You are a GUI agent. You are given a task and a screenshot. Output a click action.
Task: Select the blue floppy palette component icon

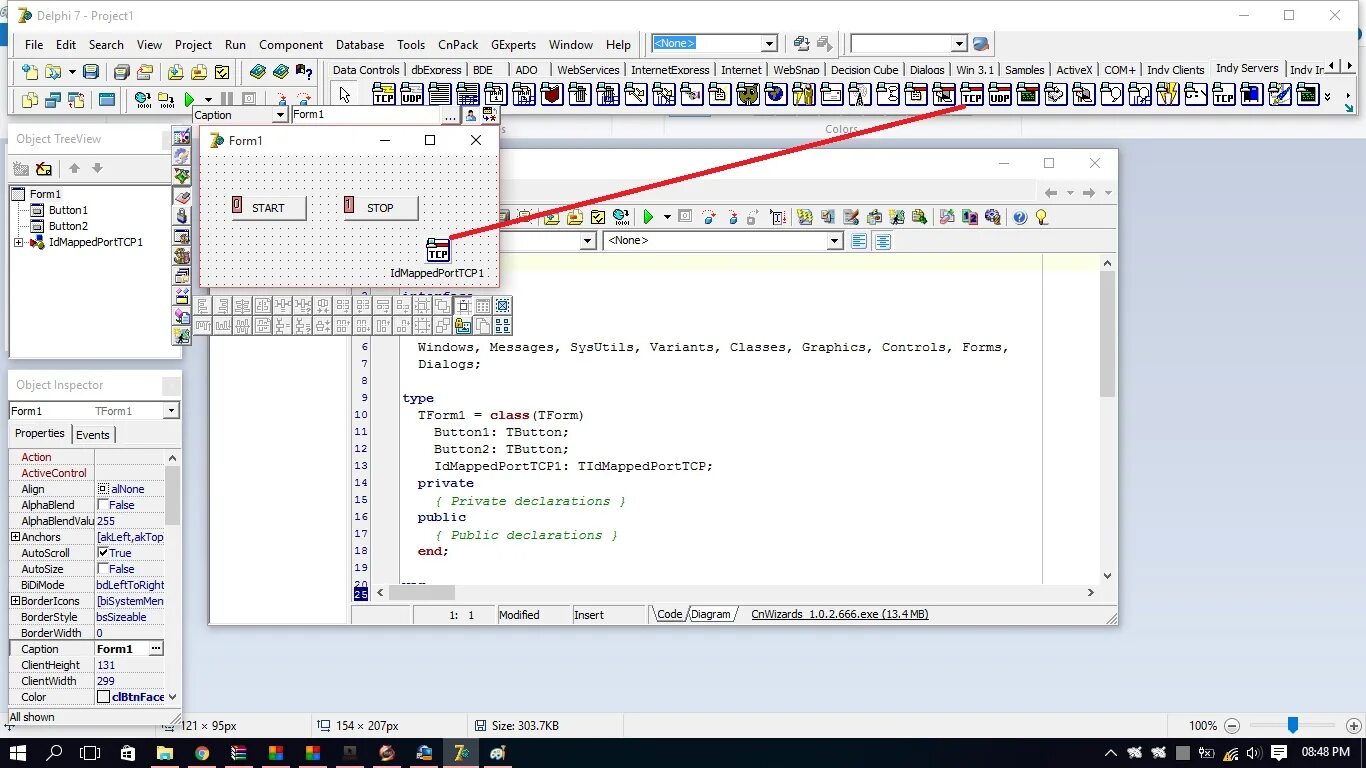[x=1251, y=95]
